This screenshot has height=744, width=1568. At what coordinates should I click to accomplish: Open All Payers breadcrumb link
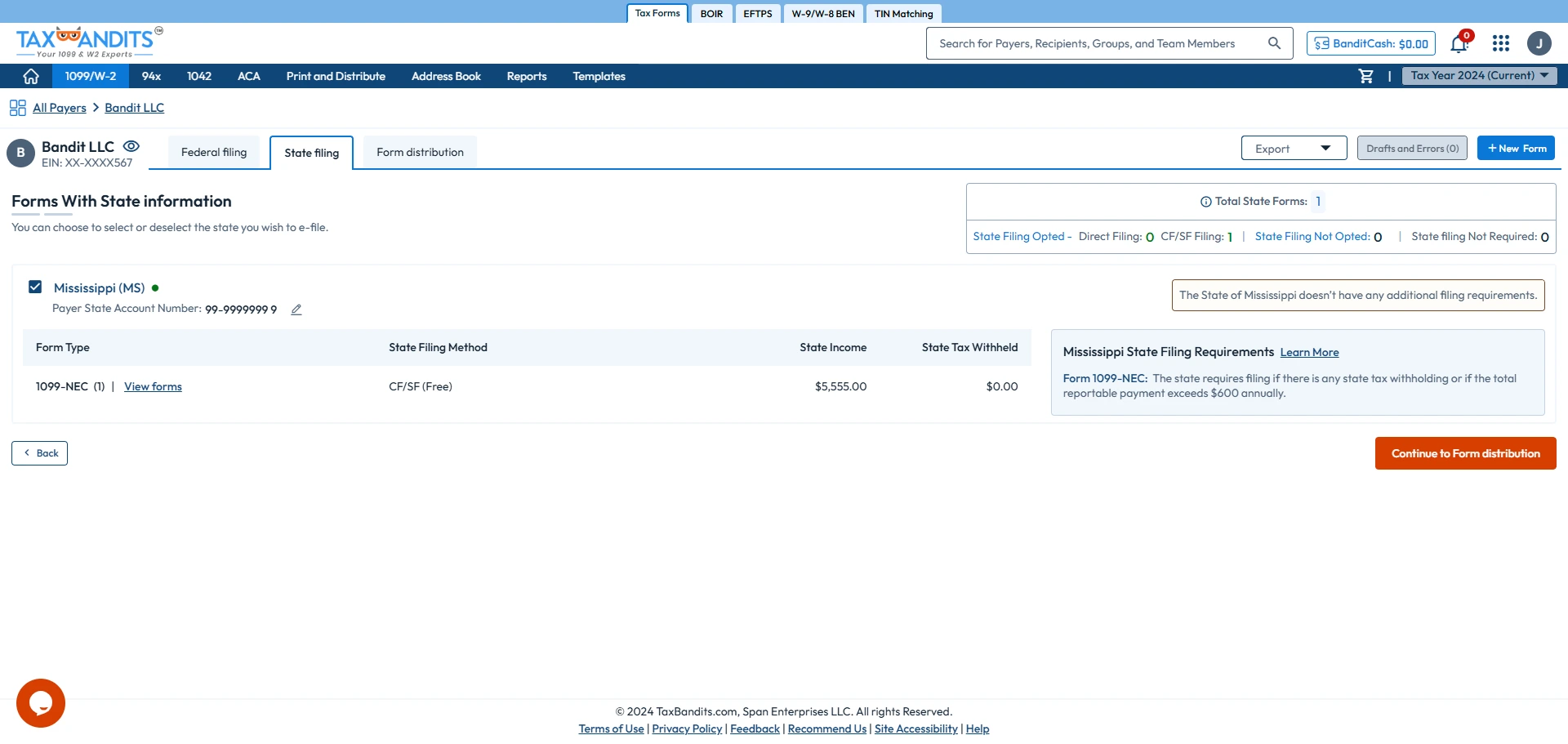click(x=60, y=108)
